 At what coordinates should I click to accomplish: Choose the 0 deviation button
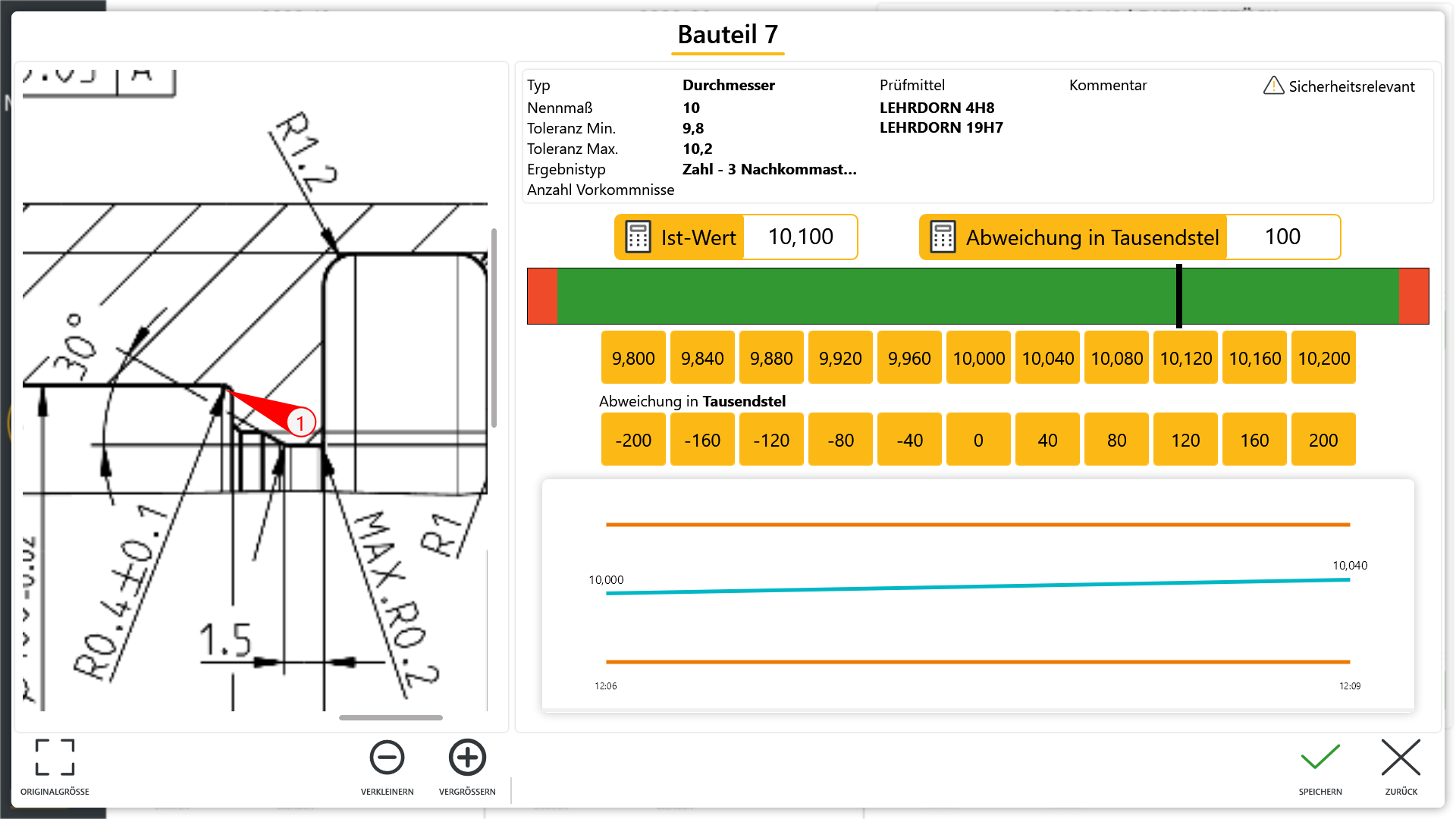(x=978, y=440)
